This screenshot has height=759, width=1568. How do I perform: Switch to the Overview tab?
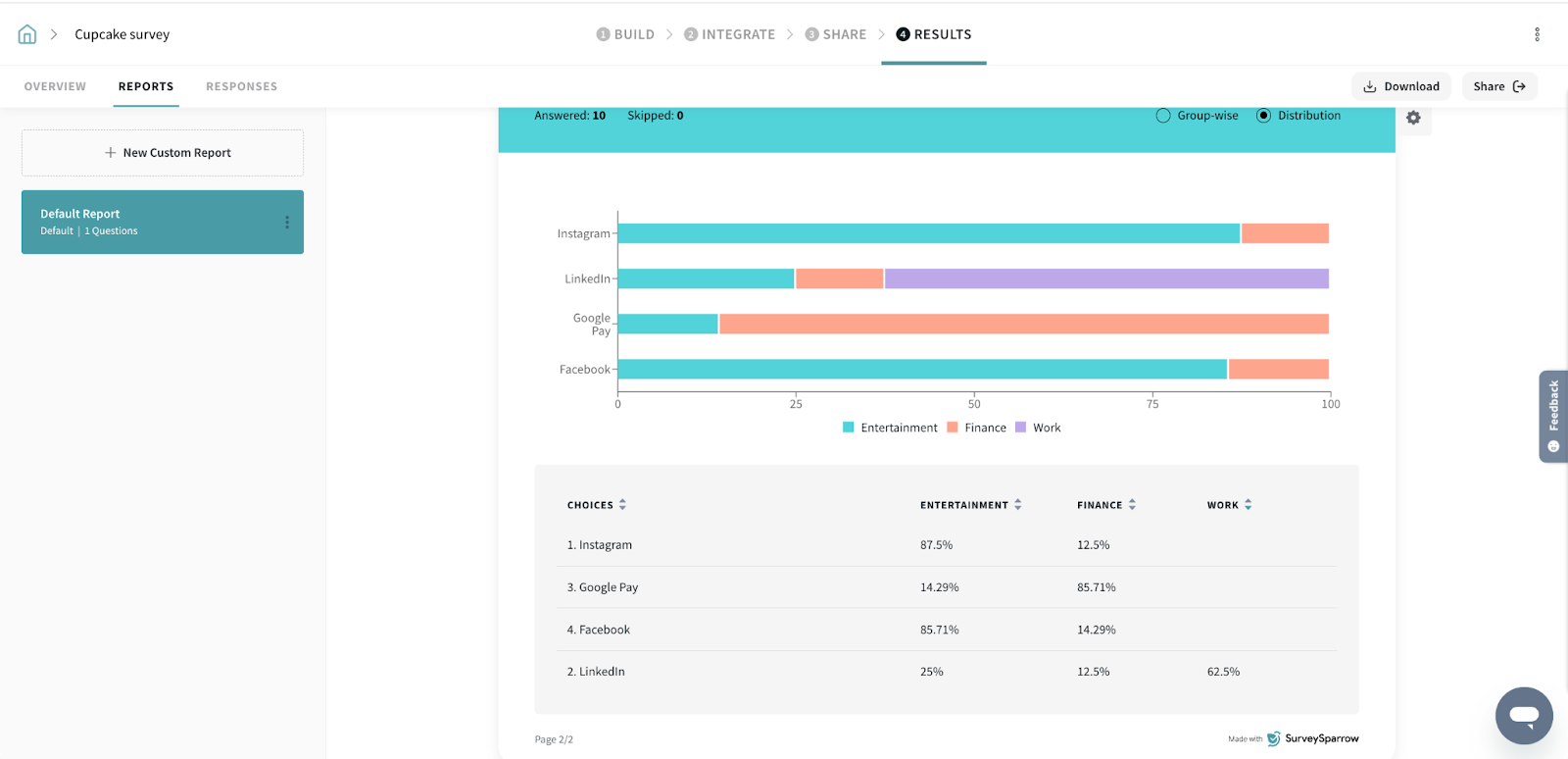(x=55, y=86)
